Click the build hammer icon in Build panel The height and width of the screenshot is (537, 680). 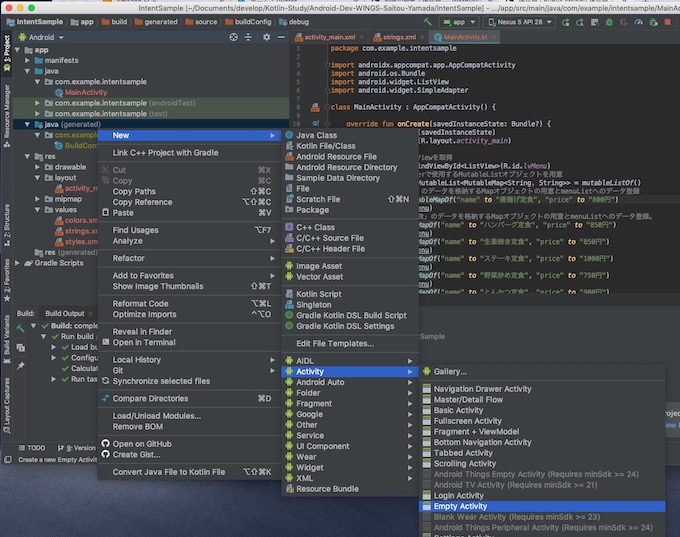[20, 328]
